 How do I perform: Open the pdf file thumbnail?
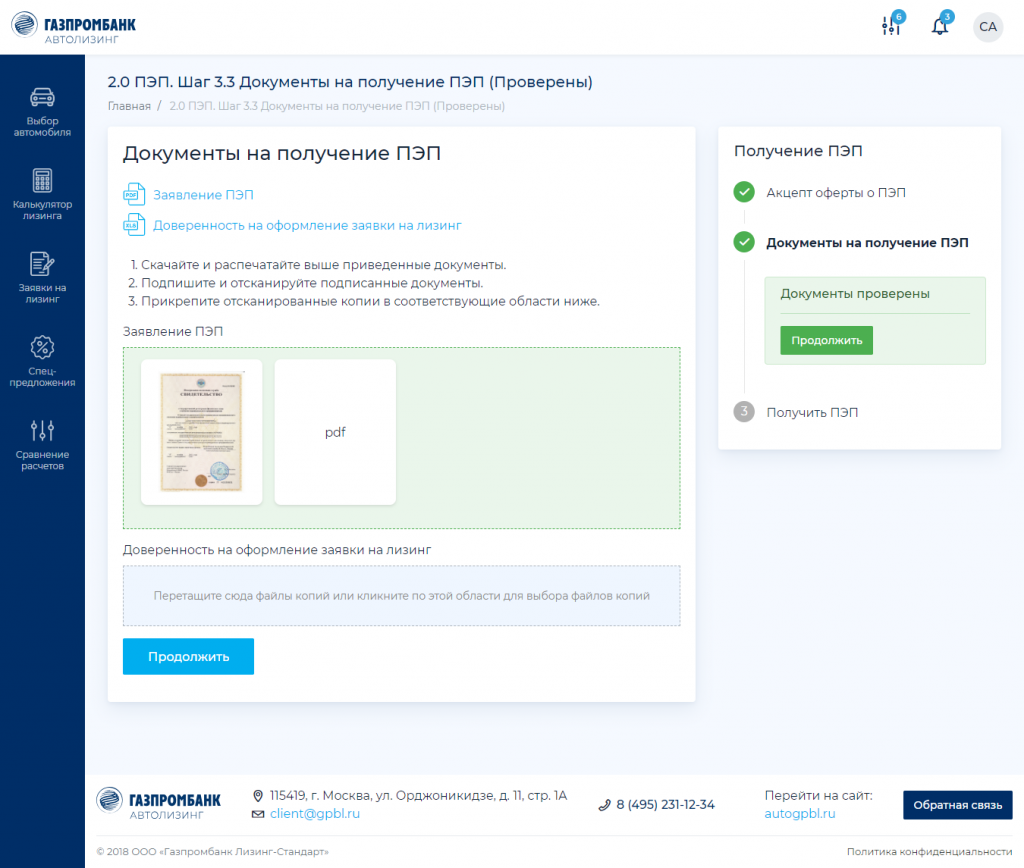335,432
